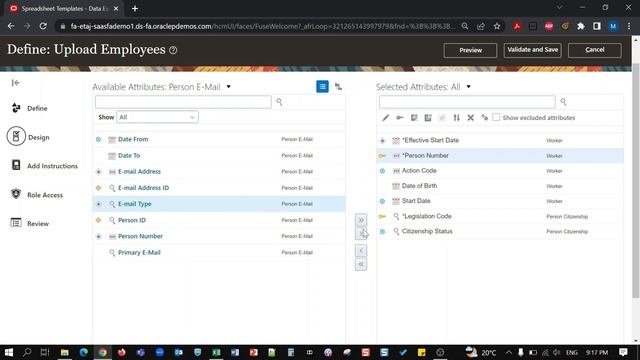
Task: Open help icon beside Upload Employees title
Action: click(173, 50)
